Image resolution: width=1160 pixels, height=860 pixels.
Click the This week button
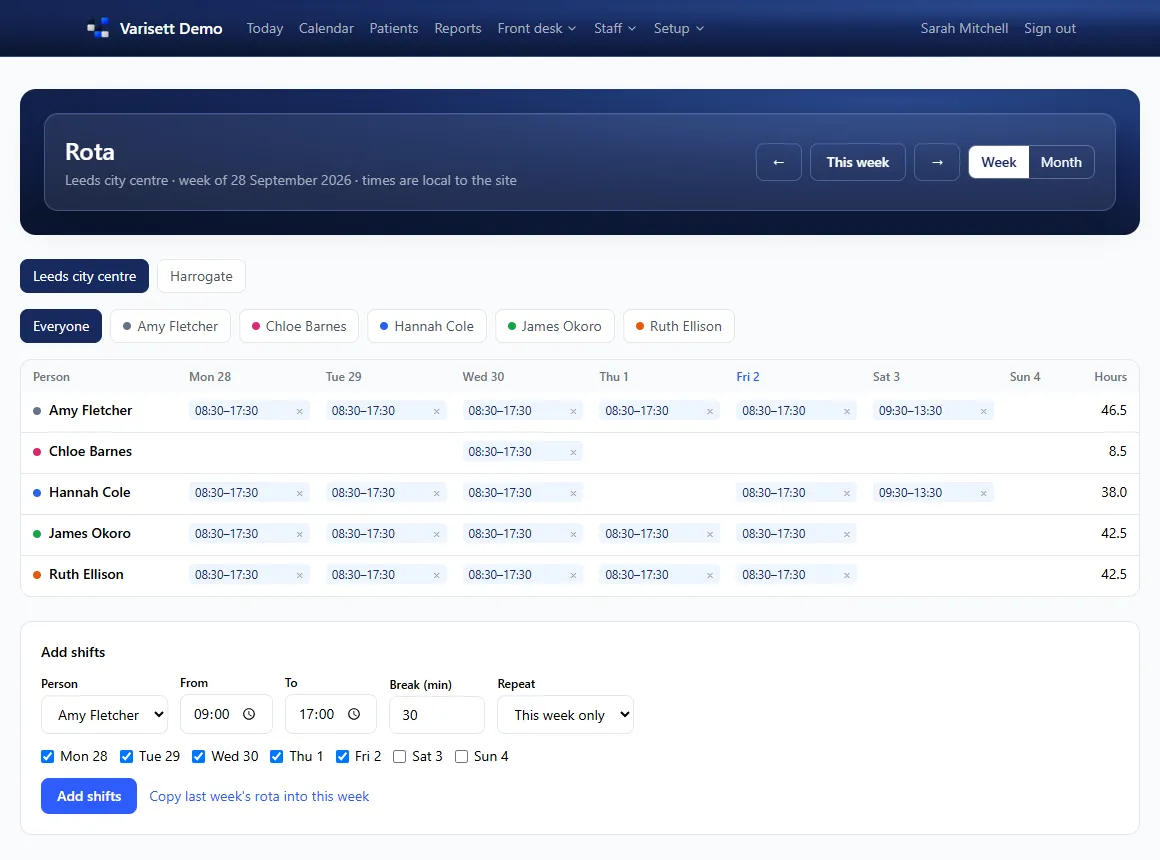coord(857,162)
